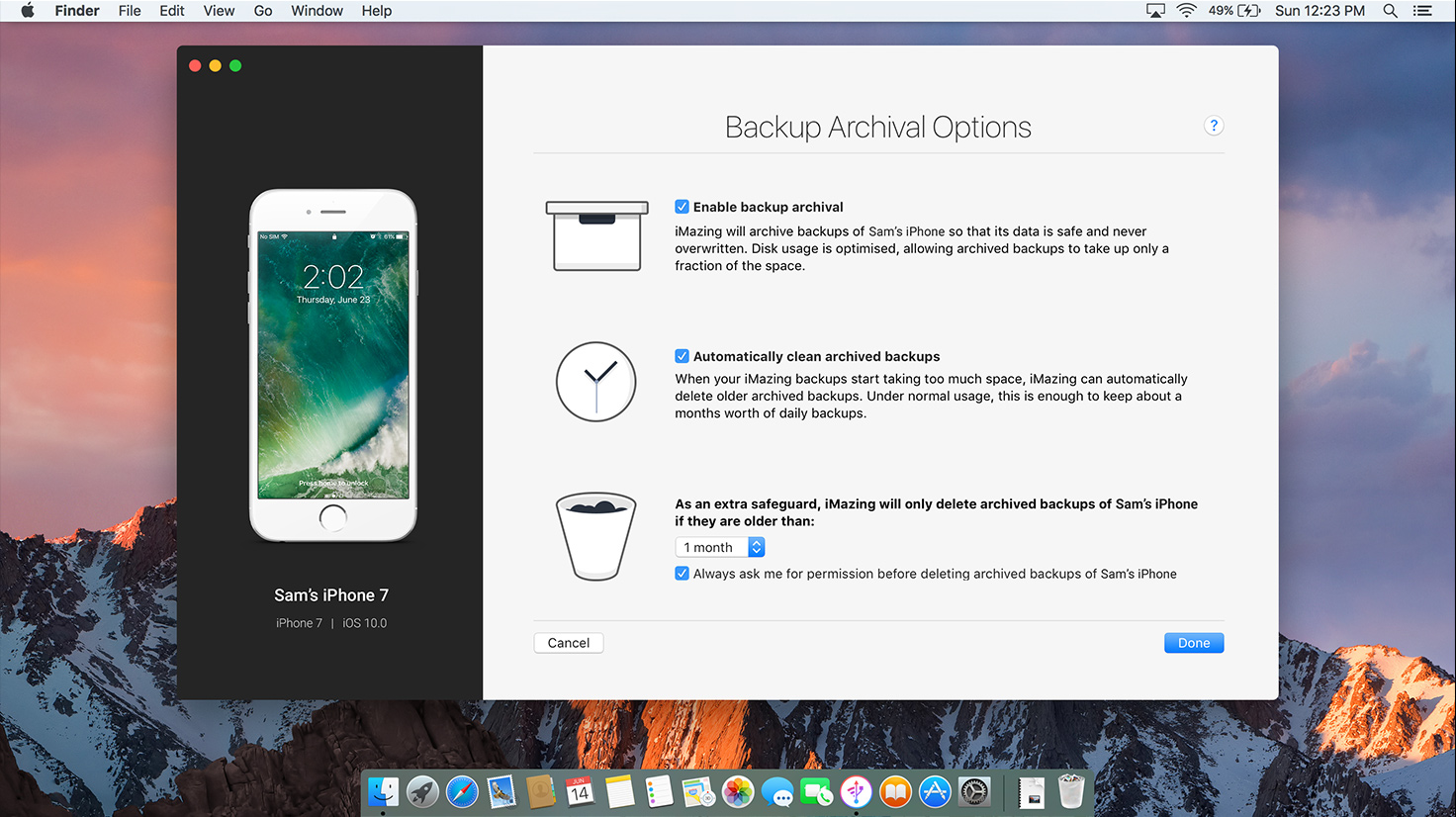Screen dimensions: 1456x817
Task: Open Calendar from the Dock
Action: (x=580, y=791)
